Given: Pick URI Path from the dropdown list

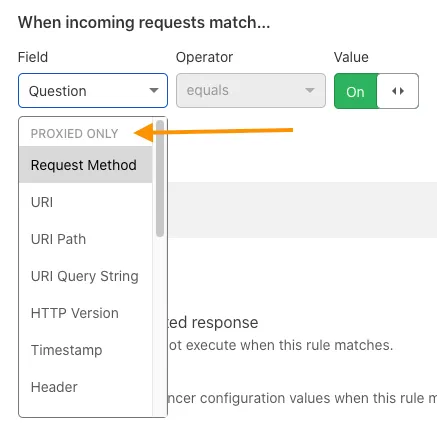Looking at the screenshot, I should [86, 239].
